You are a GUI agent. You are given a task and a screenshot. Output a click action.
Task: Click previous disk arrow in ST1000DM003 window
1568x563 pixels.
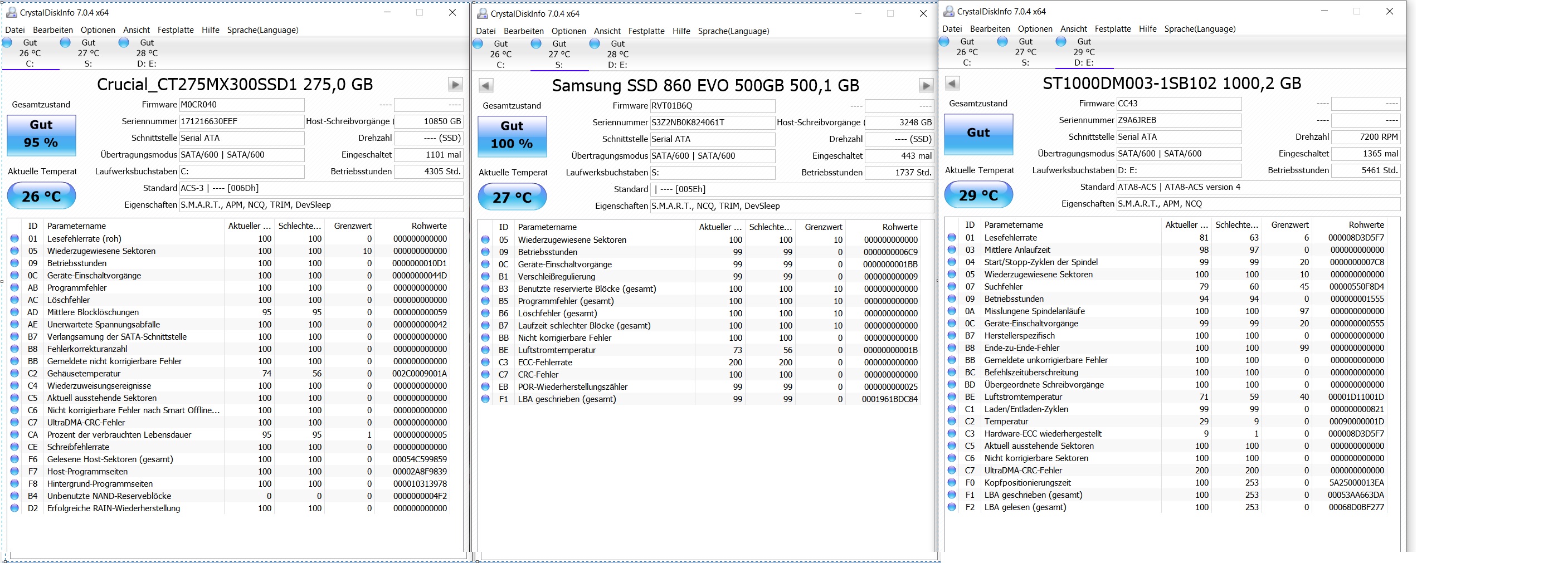pyautogui.click(x=953, y=83)
